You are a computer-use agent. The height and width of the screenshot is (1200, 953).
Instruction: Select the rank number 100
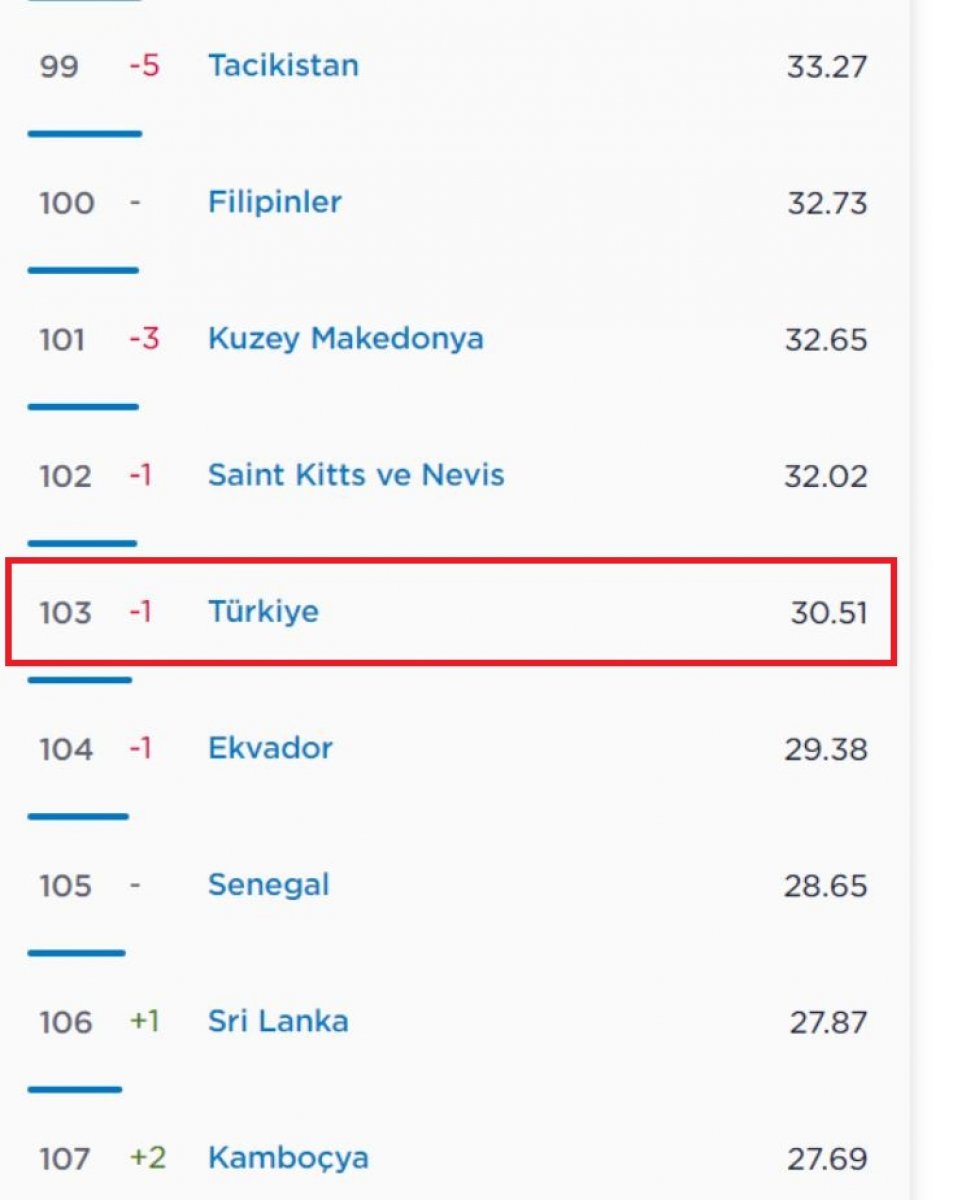click(66, 203)
